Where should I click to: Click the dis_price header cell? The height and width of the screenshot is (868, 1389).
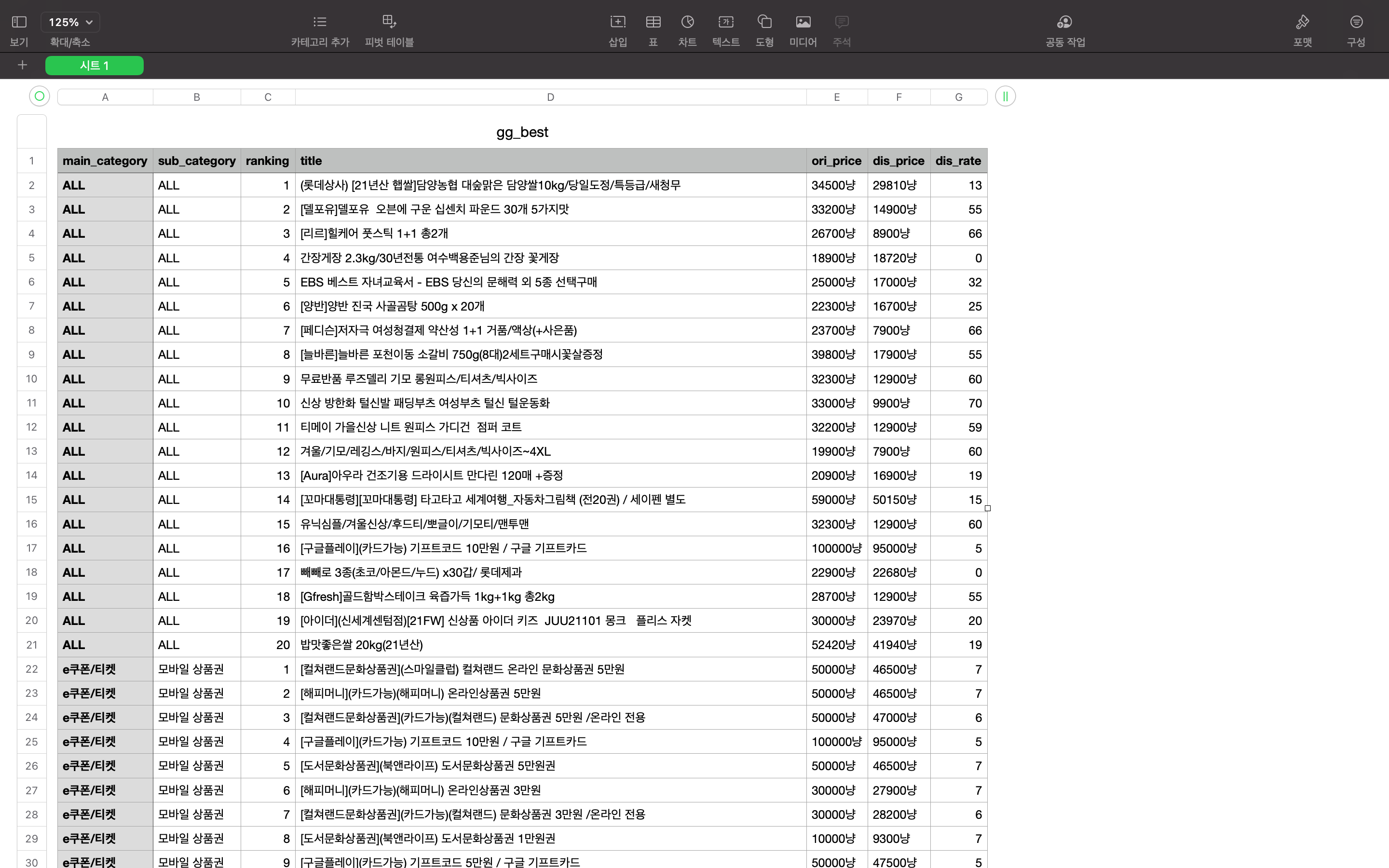tap(899, 161)
